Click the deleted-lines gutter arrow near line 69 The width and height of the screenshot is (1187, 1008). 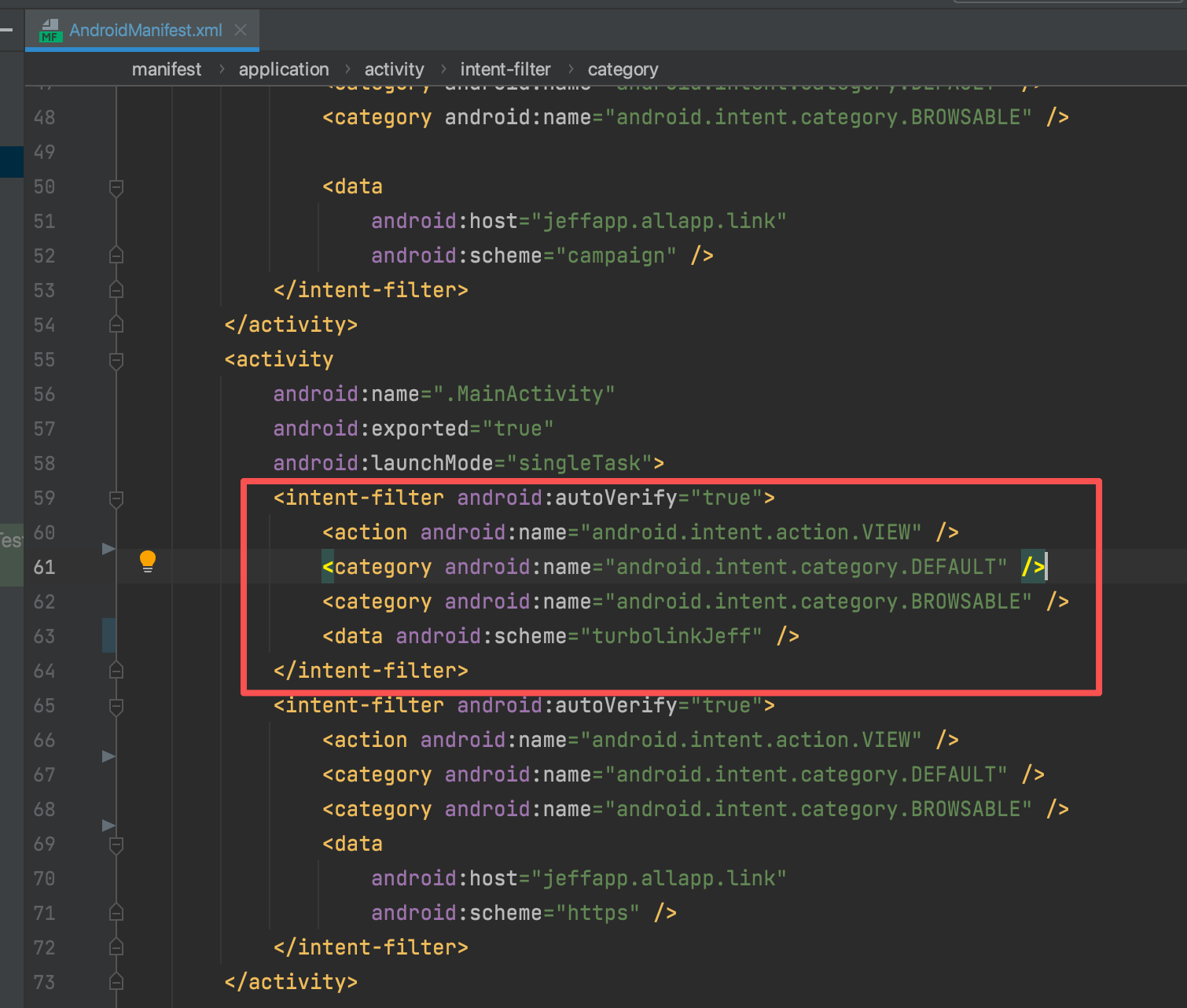coord(108,825)
